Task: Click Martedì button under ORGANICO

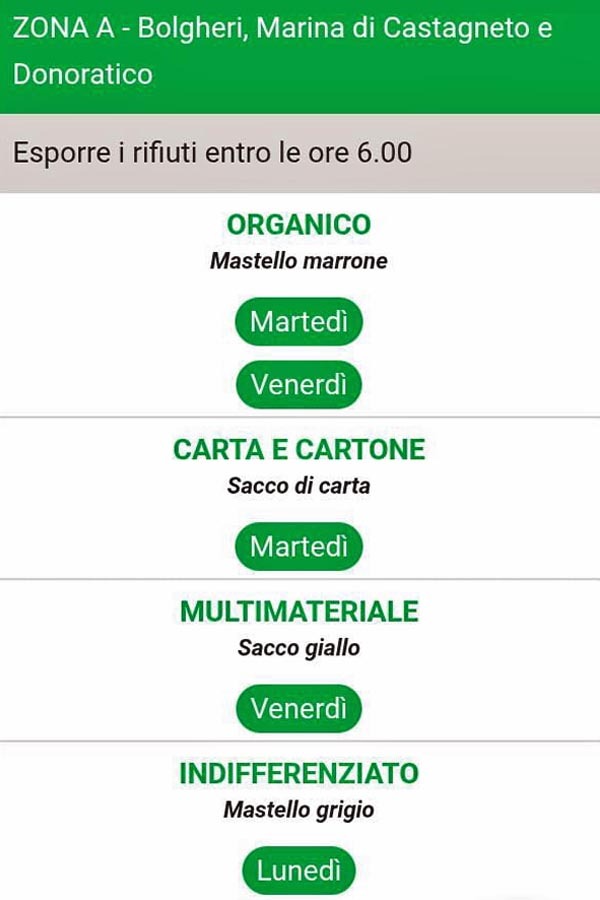Action: [299, 322]
